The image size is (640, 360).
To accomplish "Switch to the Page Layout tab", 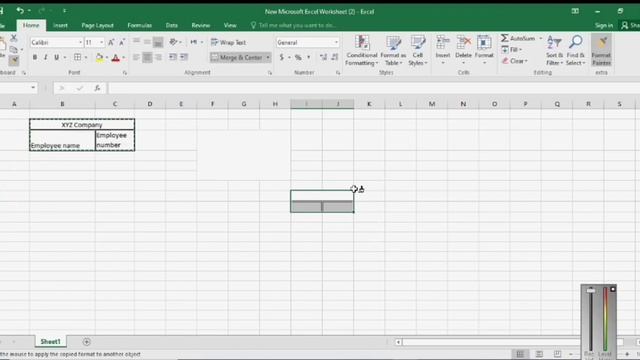I will point(98,25).
